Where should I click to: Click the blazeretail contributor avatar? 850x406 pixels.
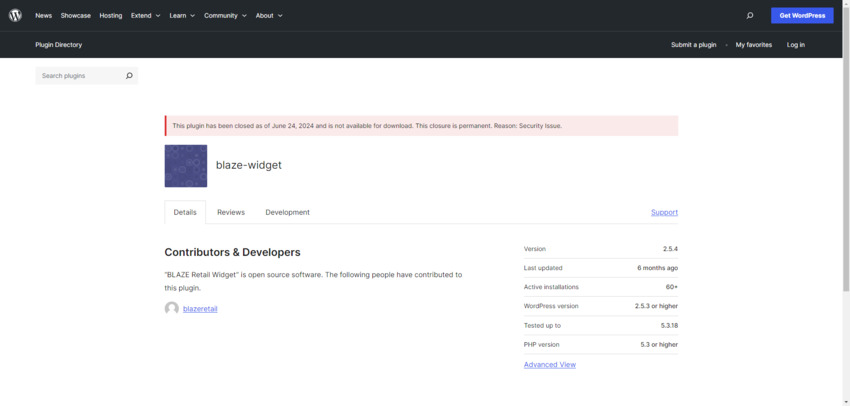172,309
